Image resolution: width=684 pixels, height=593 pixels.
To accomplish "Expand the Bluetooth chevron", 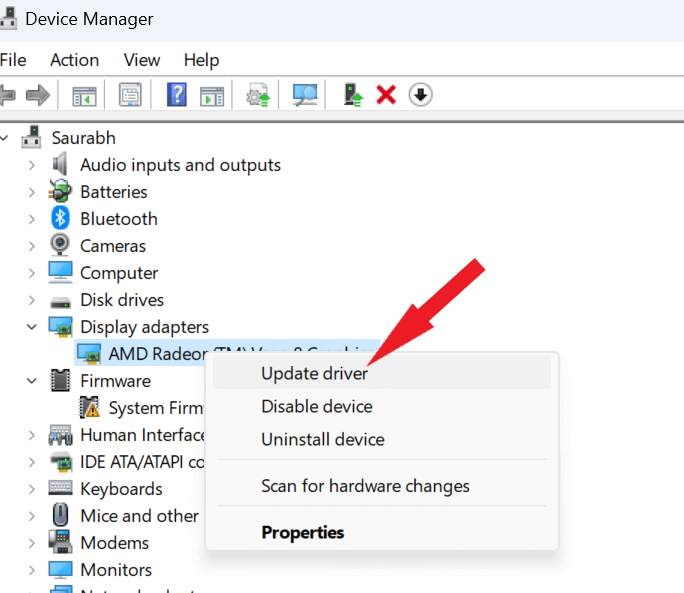I will point(31,219).
